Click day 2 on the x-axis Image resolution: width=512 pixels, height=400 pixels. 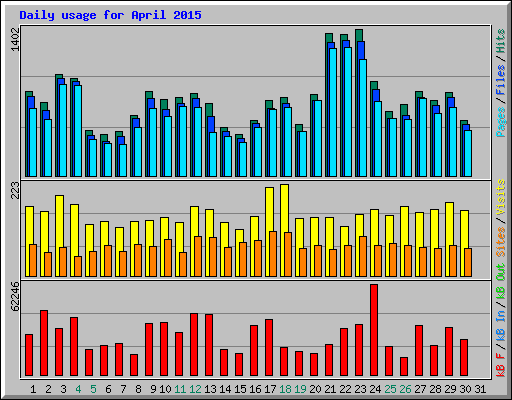coord(48,389)
